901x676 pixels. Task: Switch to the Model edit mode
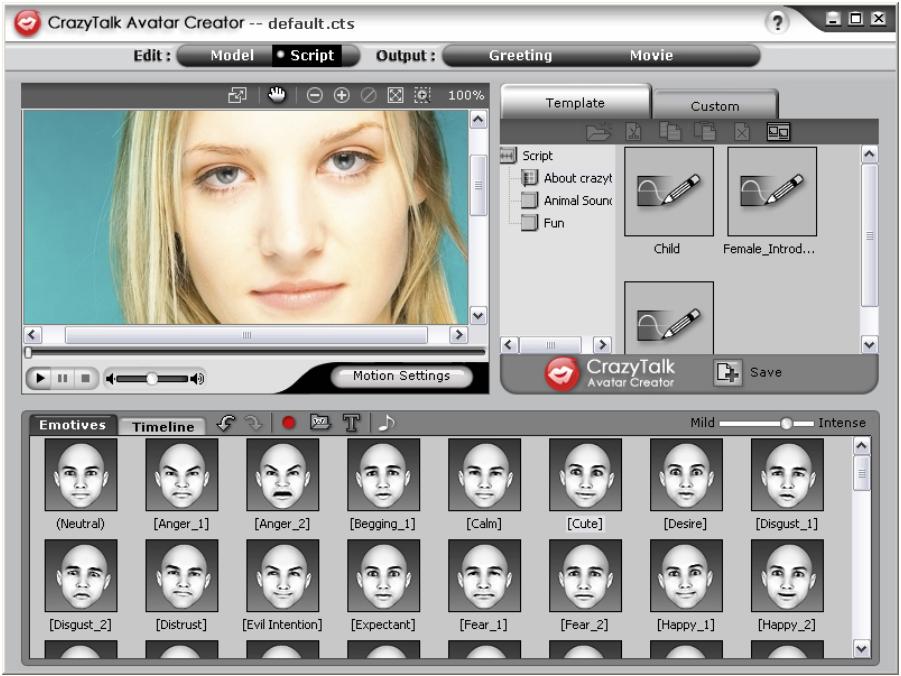[232, 56]
